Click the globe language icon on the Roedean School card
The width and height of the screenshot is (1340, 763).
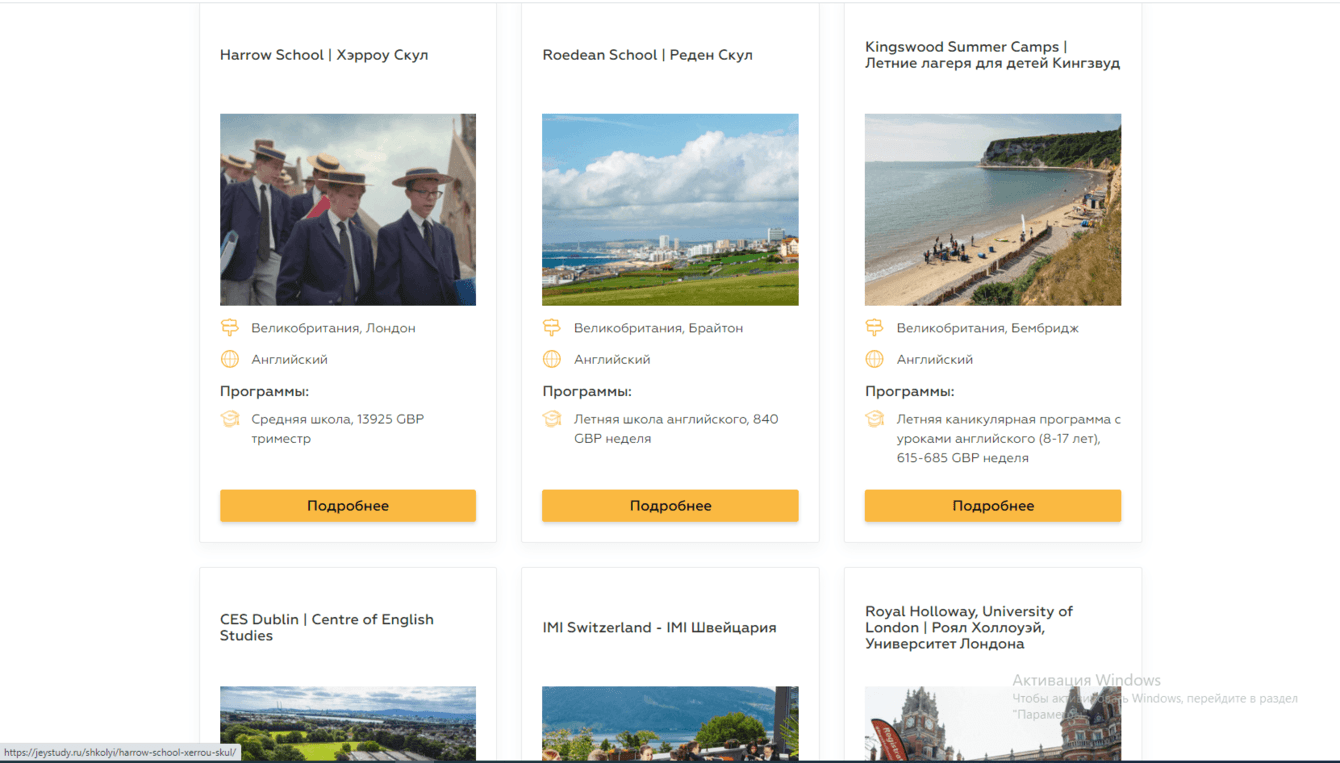pyautogui.click(x=552, y=359)
